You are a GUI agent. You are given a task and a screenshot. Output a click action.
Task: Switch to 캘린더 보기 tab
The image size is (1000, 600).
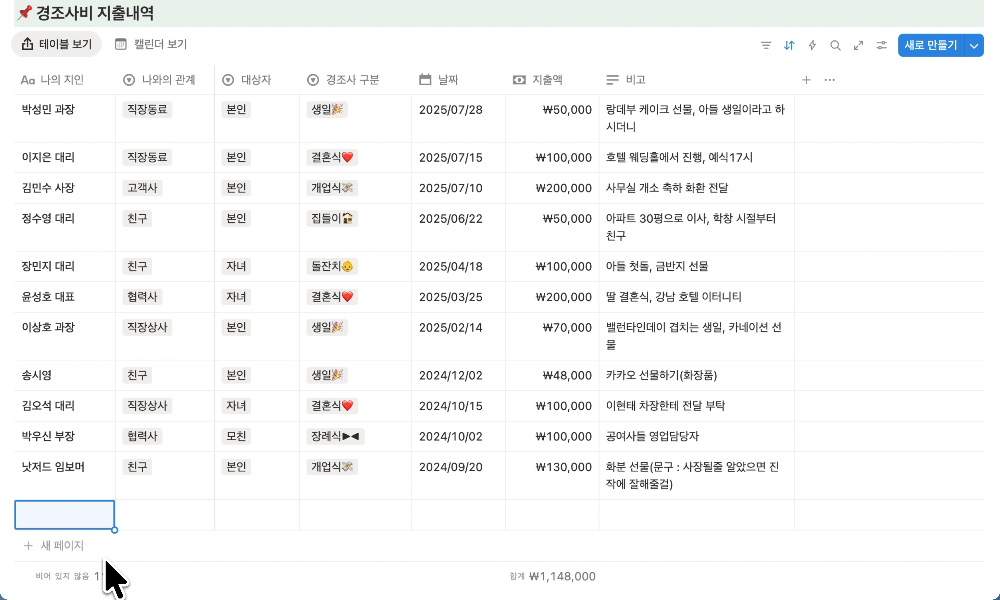pyautogui.click(x=151, y=45)
